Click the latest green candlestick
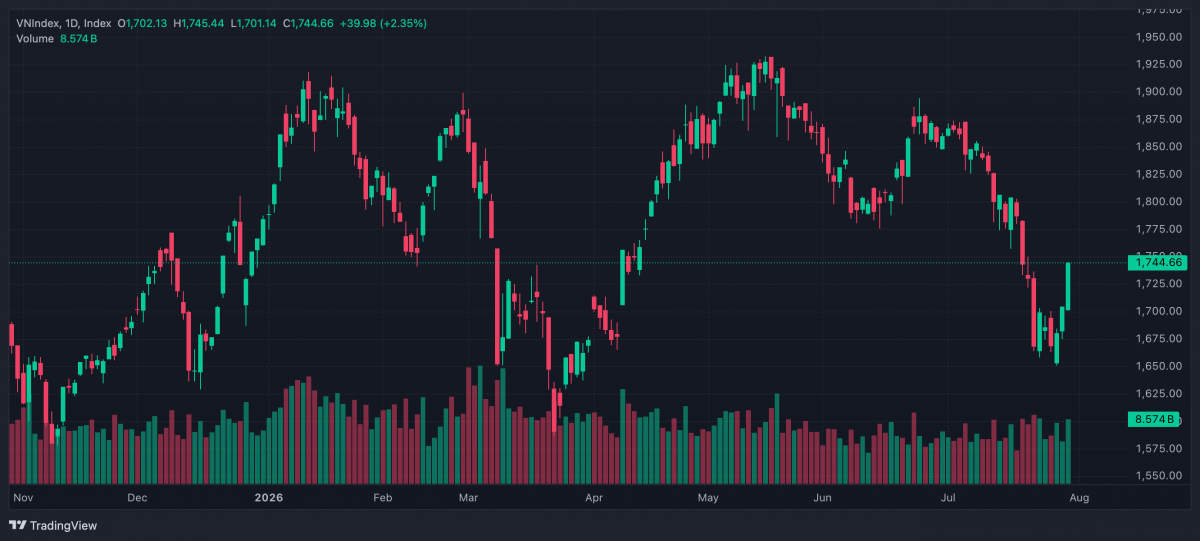The width and height of the screenshot is (1200, 541). click(x=1069, y=286)
